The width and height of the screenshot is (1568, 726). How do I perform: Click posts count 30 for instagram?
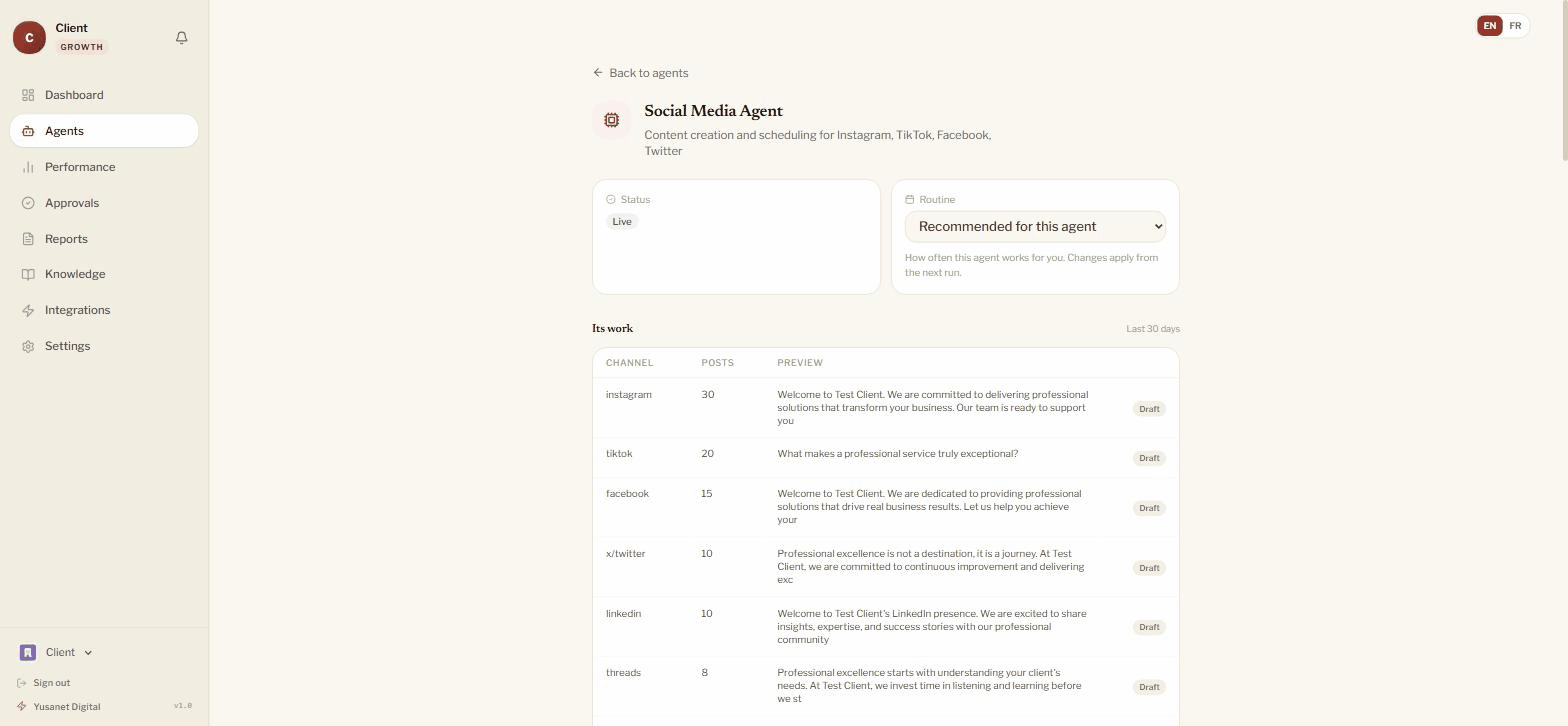pyautogui.click(x=708, y=395)
